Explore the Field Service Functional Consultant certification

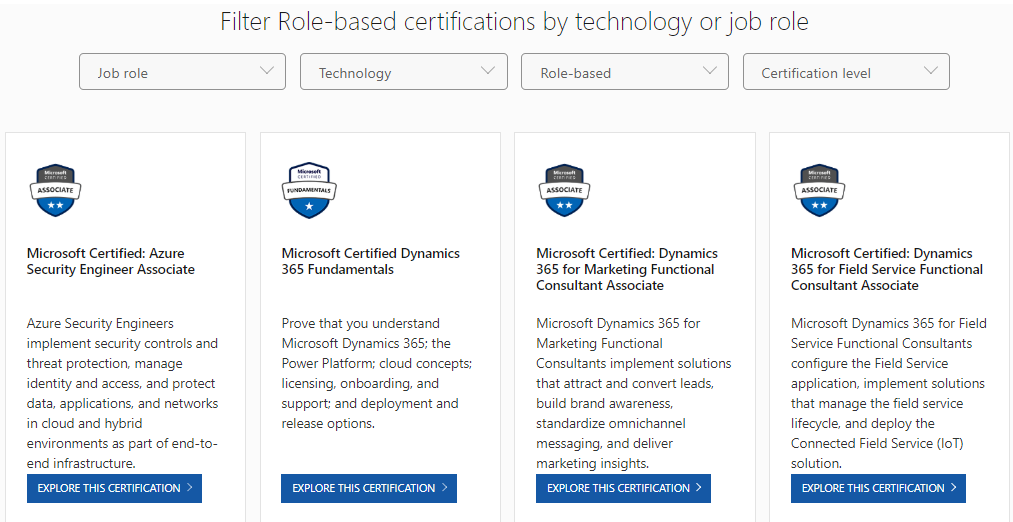click(x=878, y=488)
